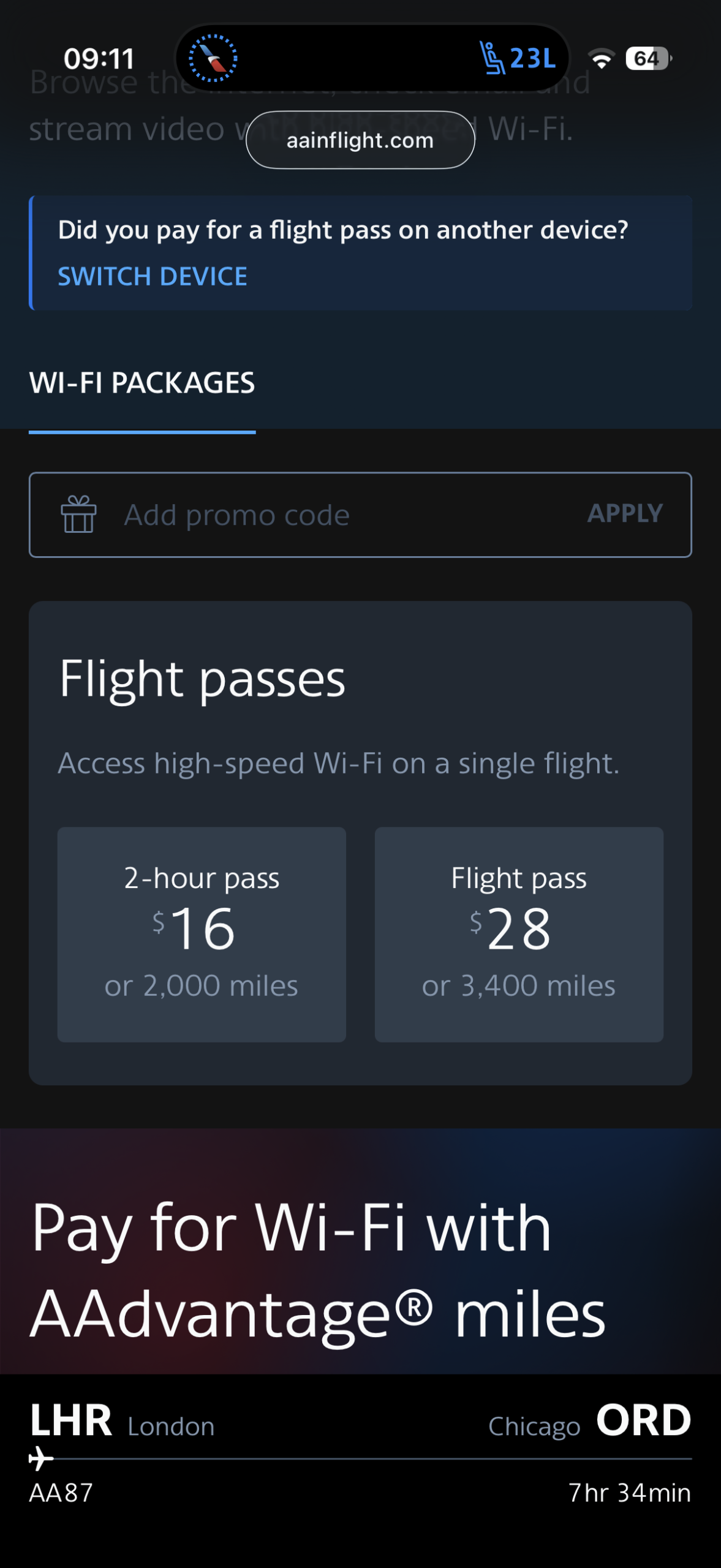Tap the Flight passes heading
The image size is (721, 1568).
203,679
